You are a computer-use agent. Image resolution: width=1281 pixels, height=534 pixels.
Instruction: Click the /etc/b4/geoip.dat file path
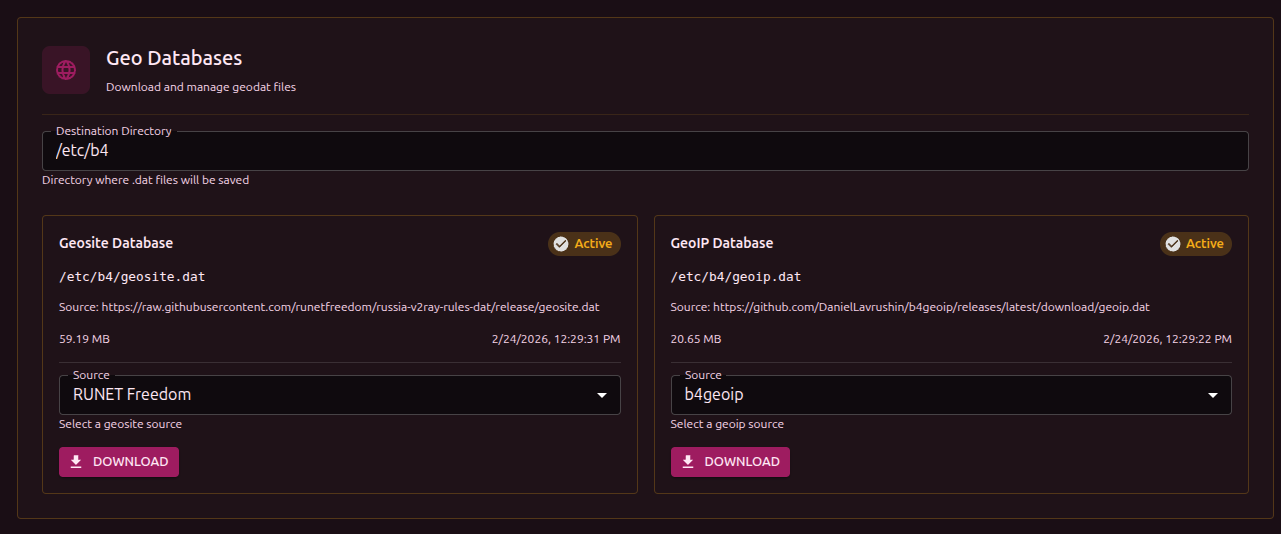736,277
